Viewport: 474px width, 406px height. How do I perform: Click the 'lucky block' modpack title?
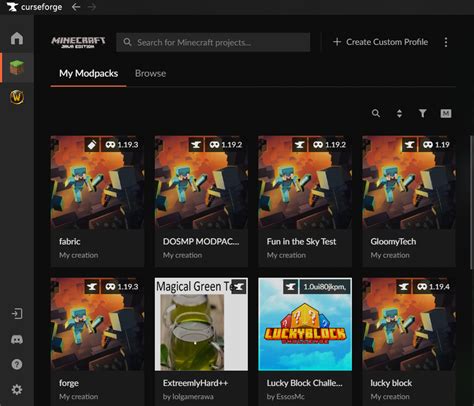coord(391,383)
